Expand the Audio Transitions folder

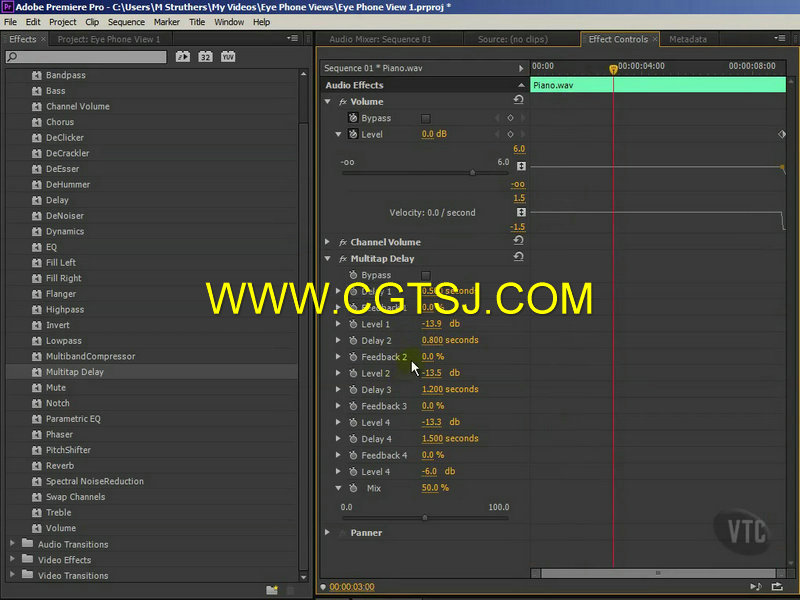12,544
